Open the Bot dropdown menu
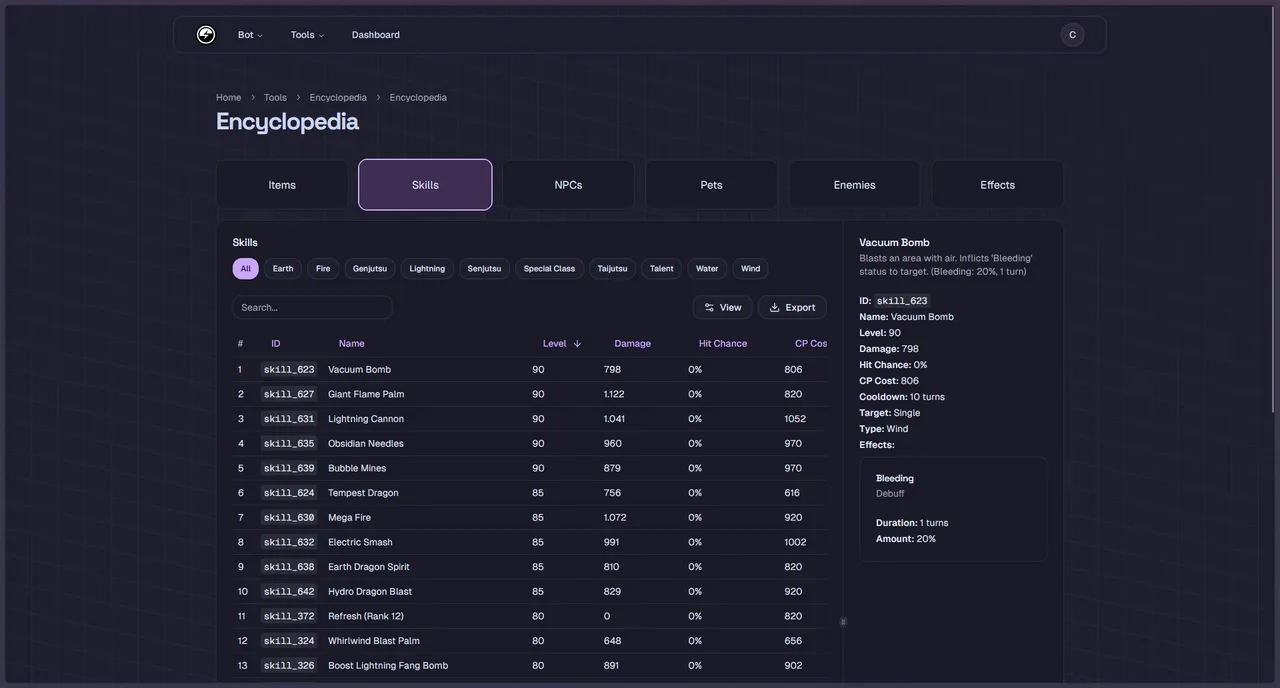 coord(250,35)
